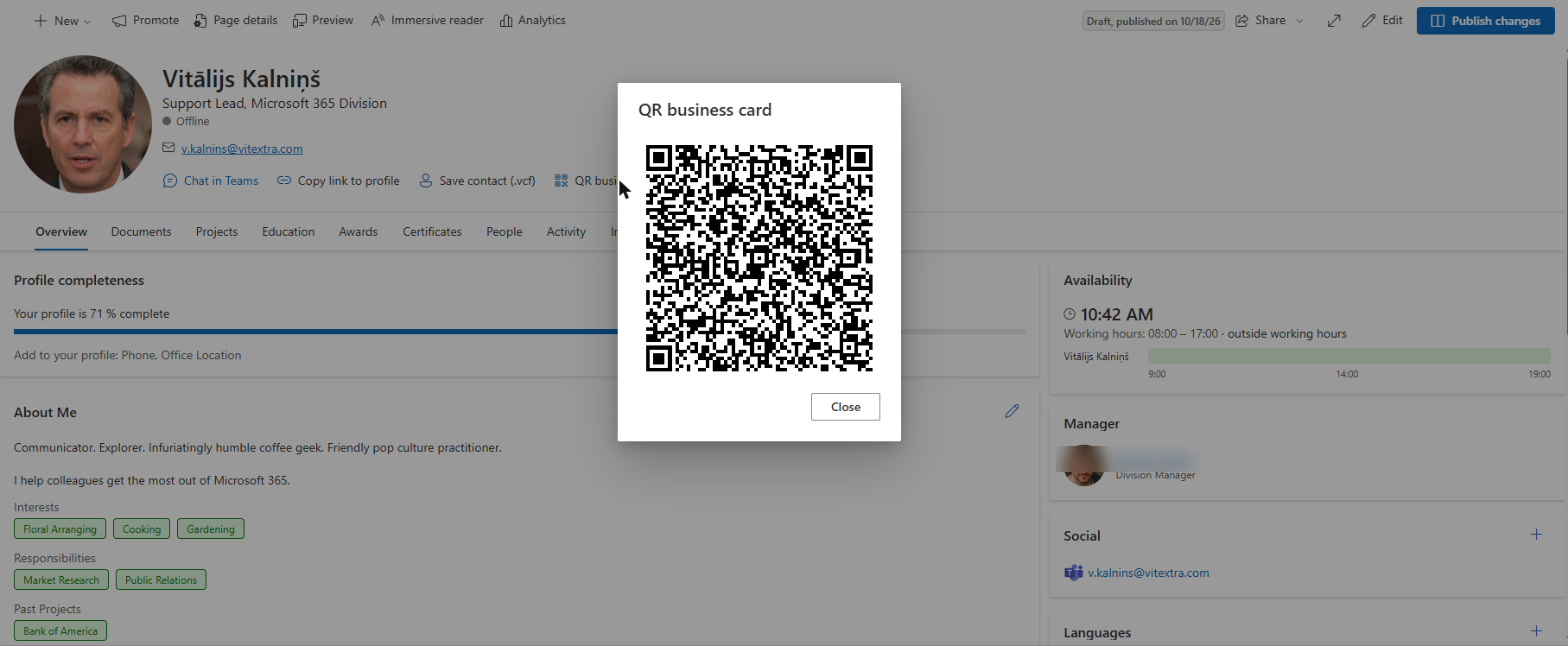Click Publish changes button
This screenshot has width=1568, height=646.
tap(1485, 20)
